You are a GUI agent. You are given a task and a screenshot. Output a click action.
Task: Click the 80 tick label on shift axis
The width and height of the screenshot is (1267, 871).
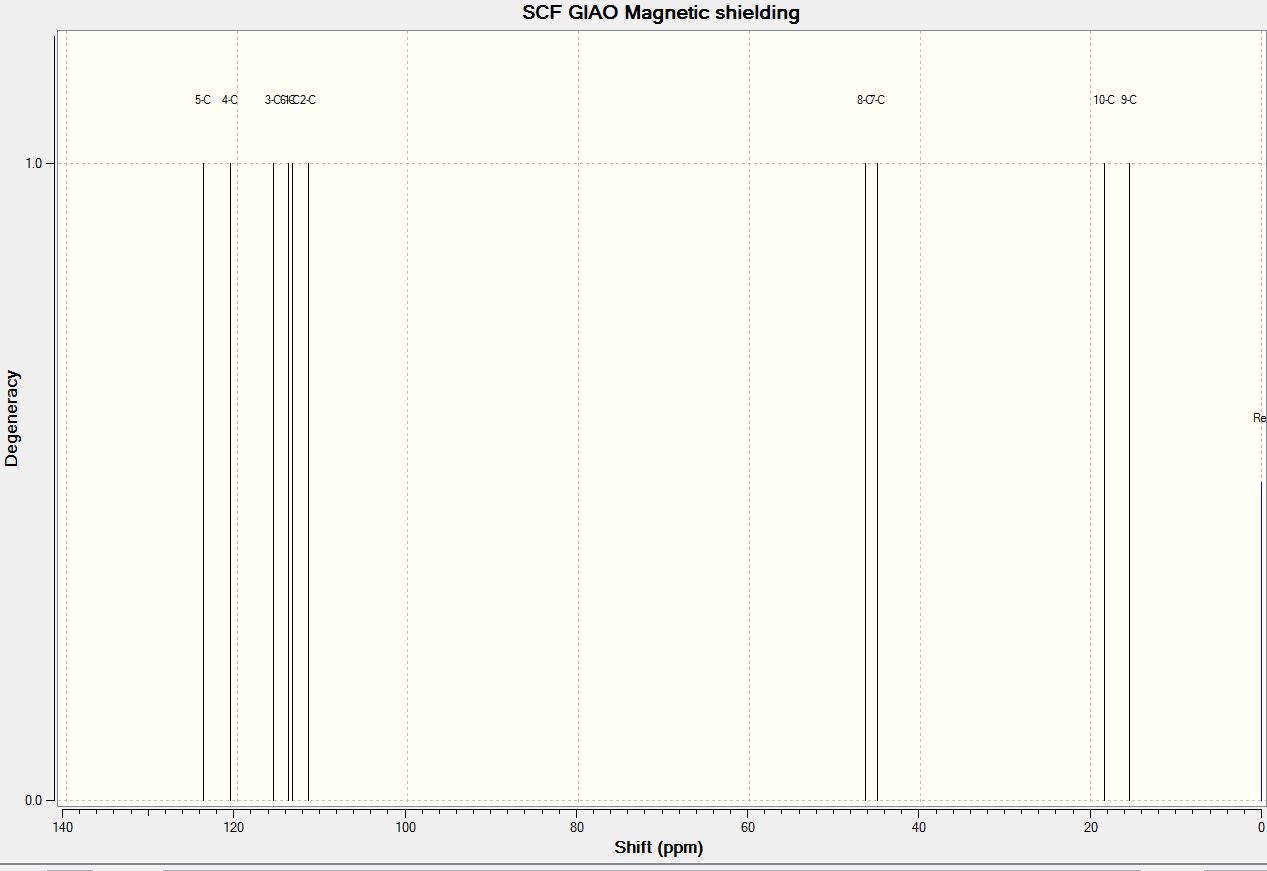pyautogui.click(x=577, y=827)
